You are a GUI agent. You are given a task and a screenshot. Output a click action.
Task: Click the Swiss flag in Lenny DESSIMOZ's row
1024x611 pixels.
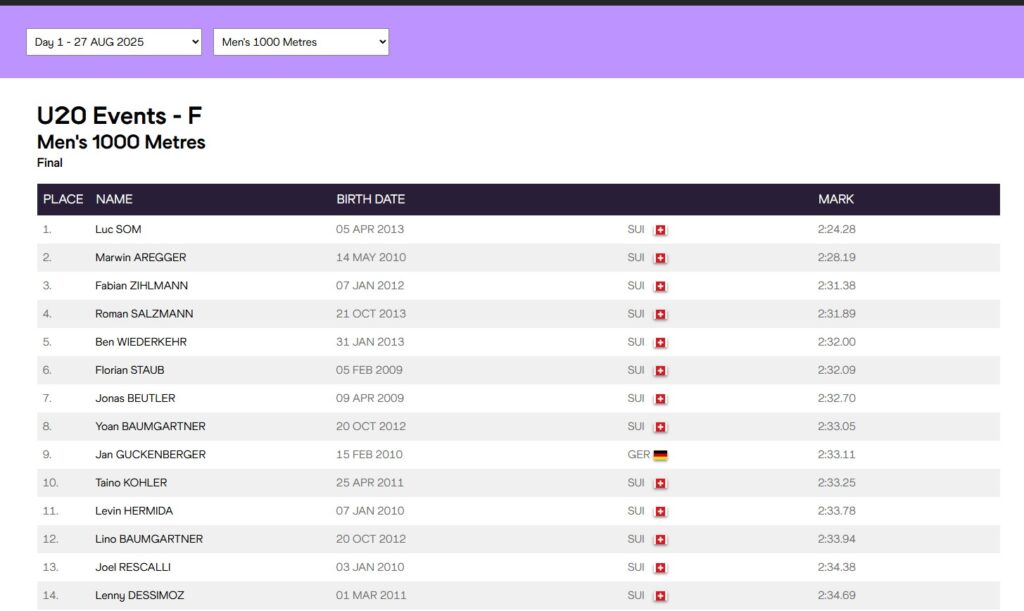(x=660, y=596)
